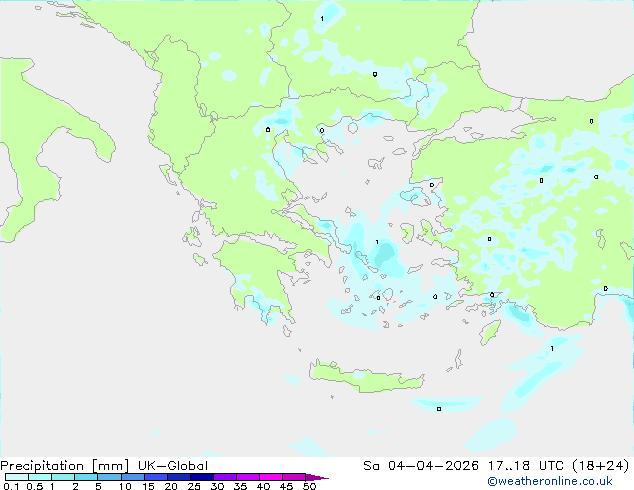The image size is (634, 490).
Task: Select the 0.5–1 mm legend color swatch
Action: pos(40,477)
